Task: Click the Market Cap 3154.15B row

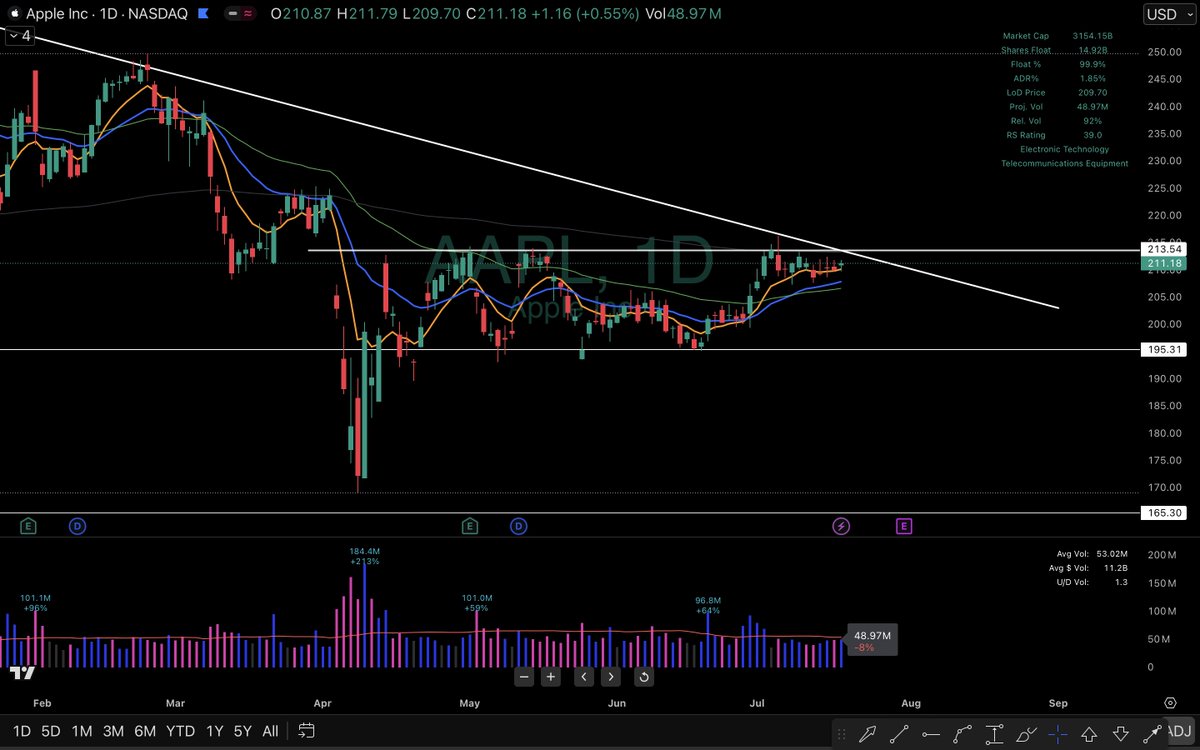Action: click(x=1057, y=36)
